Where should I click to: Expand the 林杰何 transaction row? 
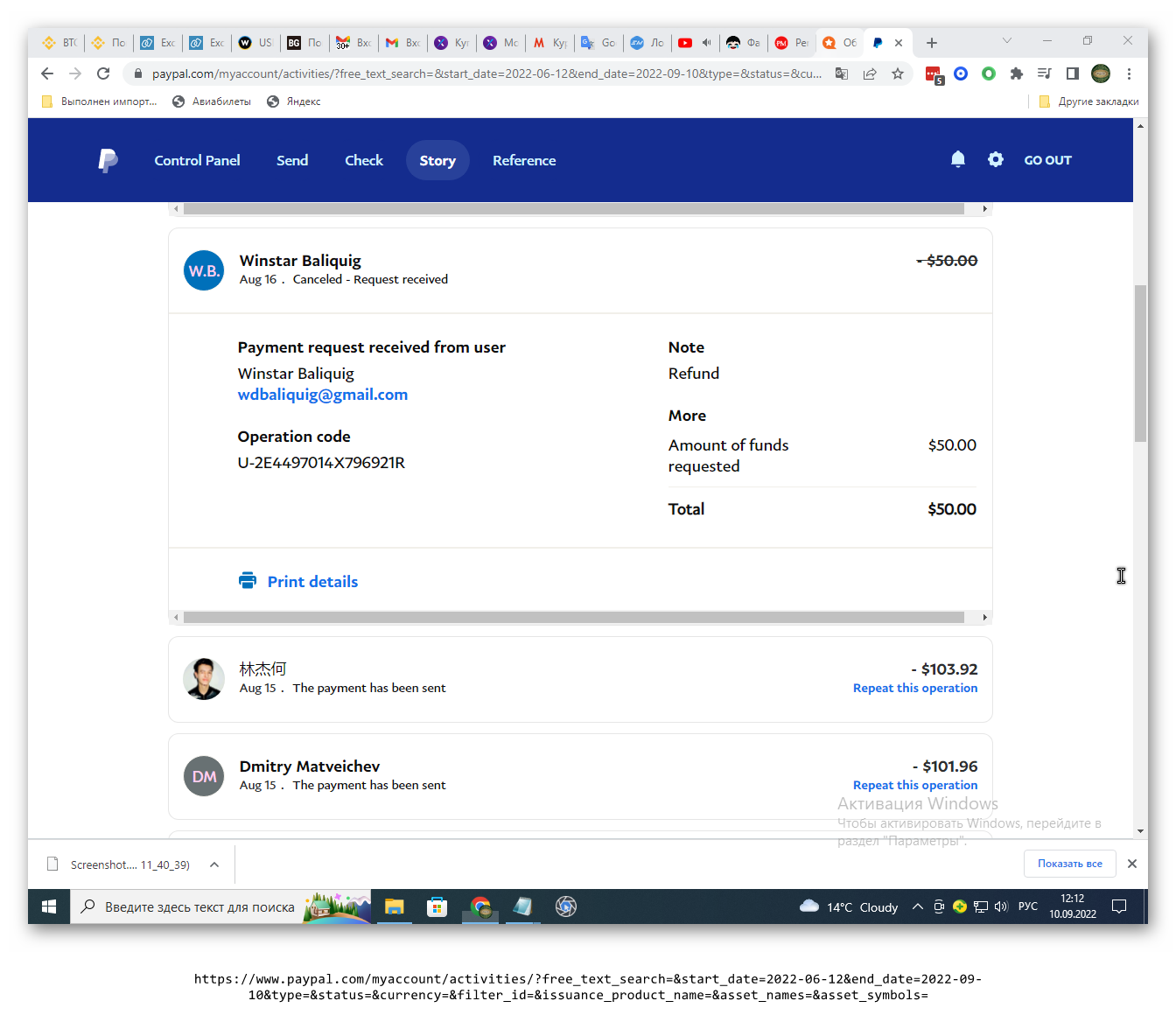click(580, 679)
